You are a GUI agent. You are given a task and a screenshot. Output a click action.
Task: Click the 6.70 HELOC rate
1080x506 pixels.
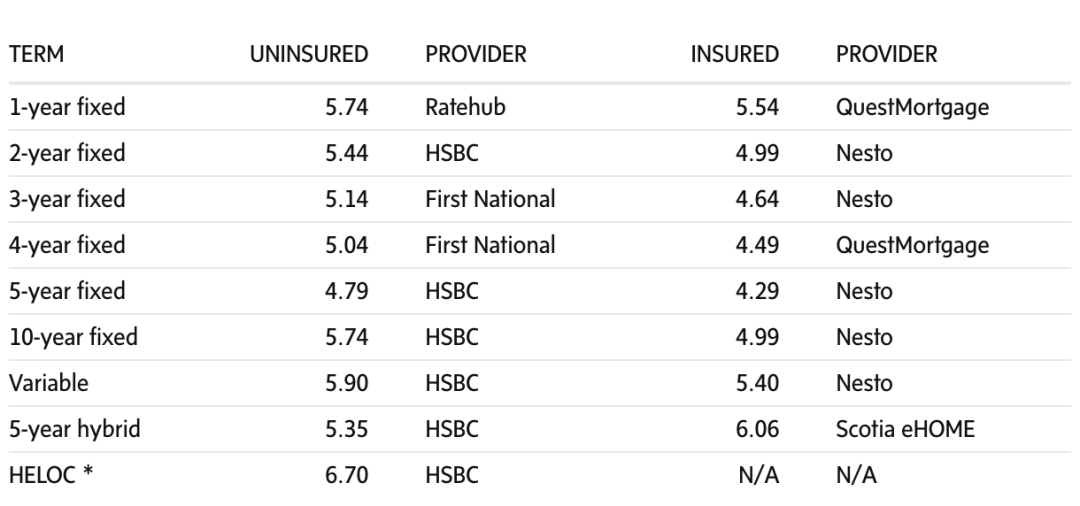pyautogui.click(x=346, y=476)
